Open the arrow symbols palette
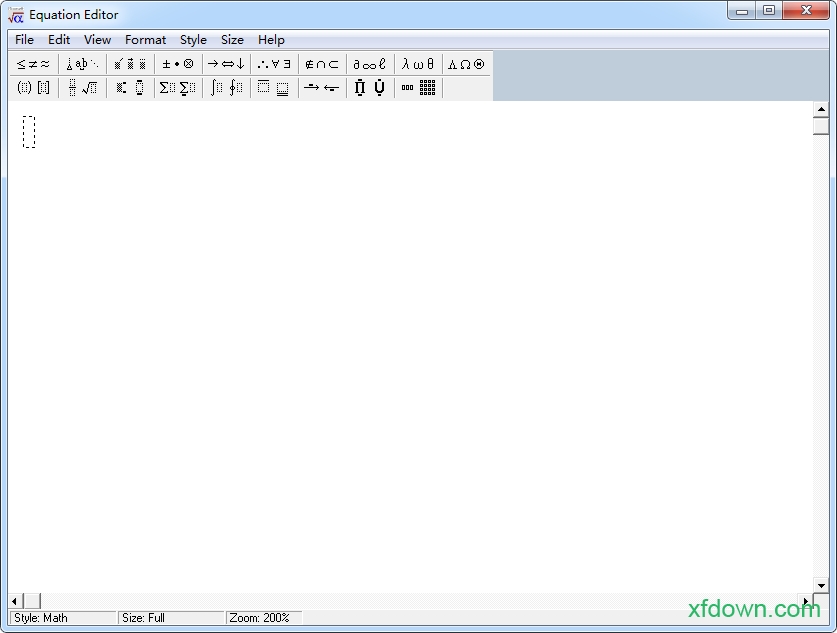 coord(226,64)
